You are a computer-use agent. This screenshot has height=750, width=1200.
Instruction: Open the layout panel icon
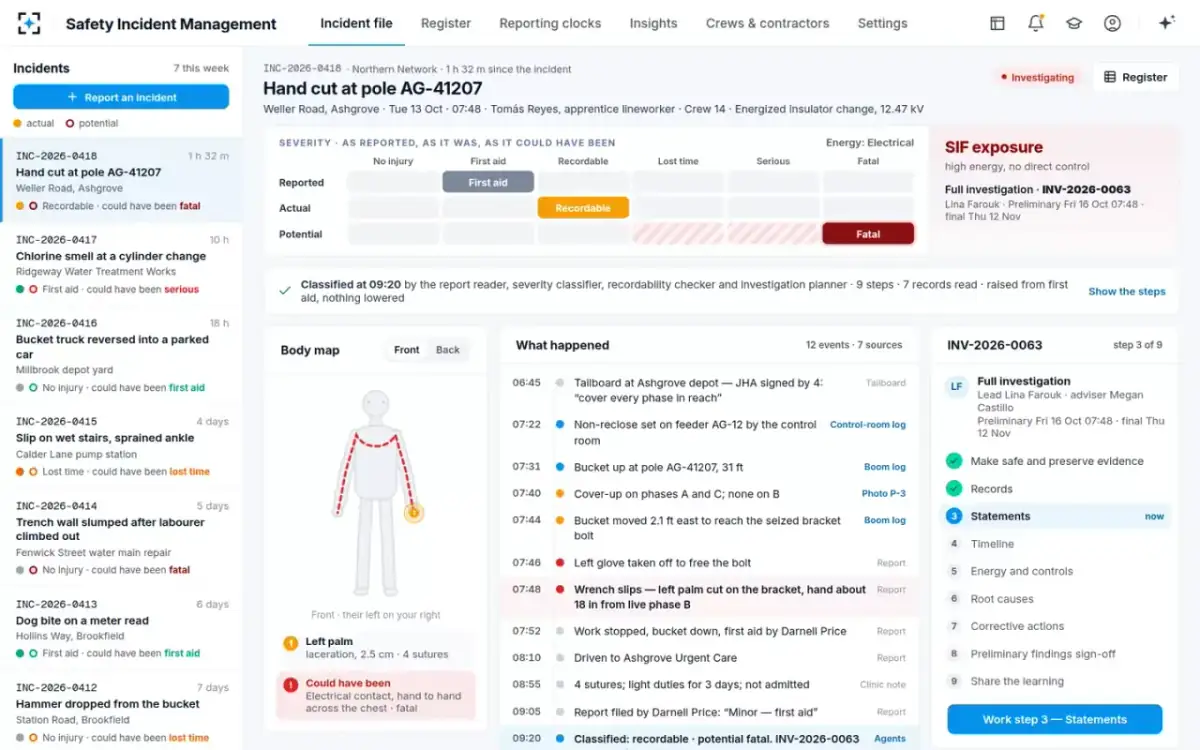997,23
